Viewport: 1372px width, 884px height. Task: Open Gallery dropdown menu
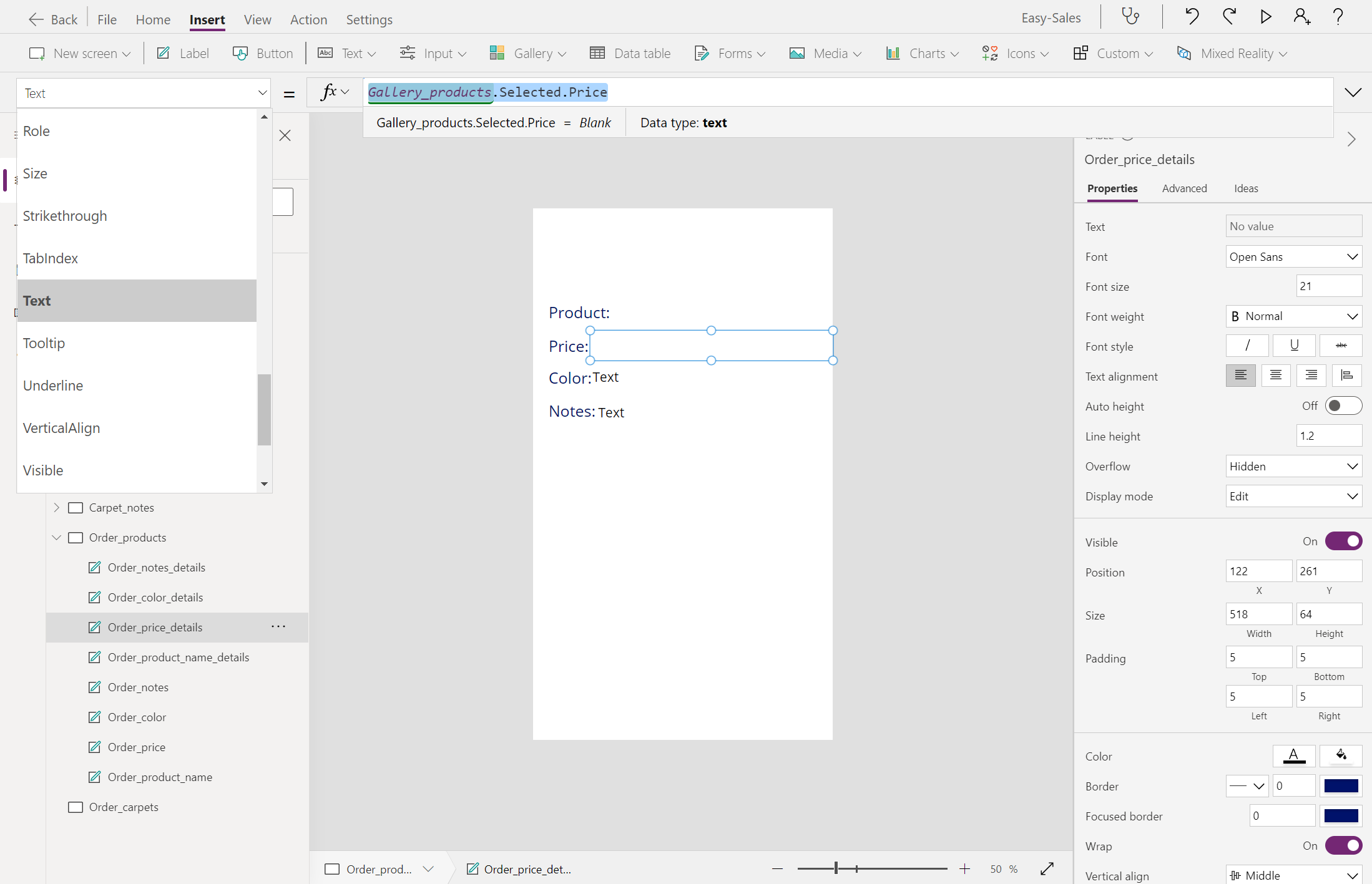click(x=527, y=54)
